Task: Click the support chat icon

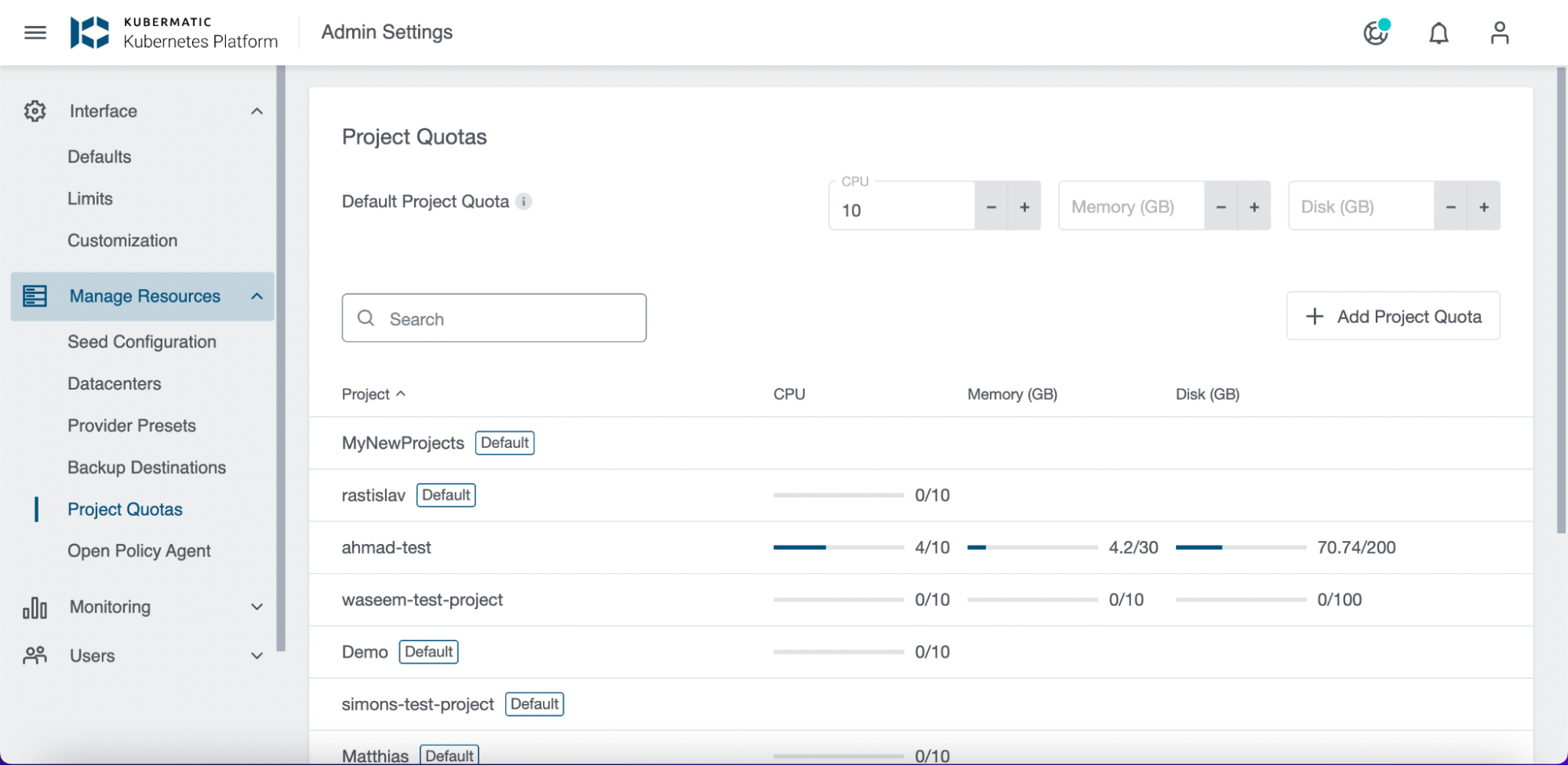Action: pyautogui.click(x=1377, y=34)
